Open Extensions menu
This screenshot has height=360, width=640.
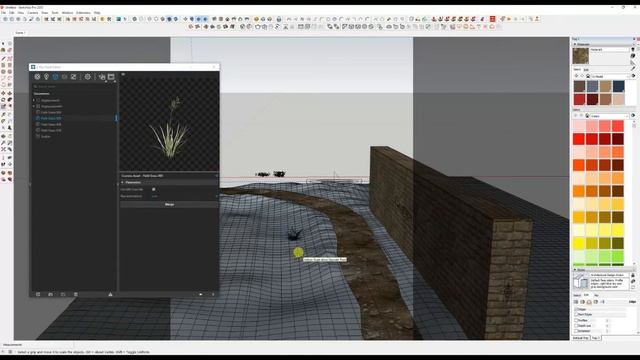83,13
